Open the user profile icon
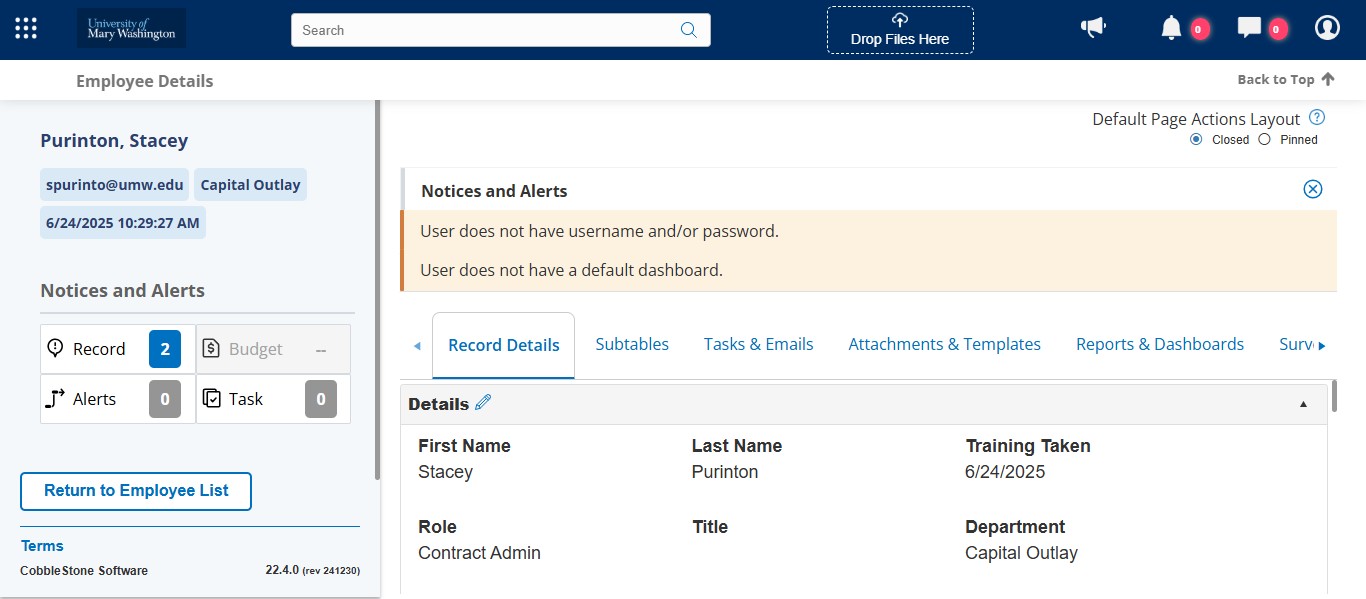 pyautogui.click(x=1327, y=27)
